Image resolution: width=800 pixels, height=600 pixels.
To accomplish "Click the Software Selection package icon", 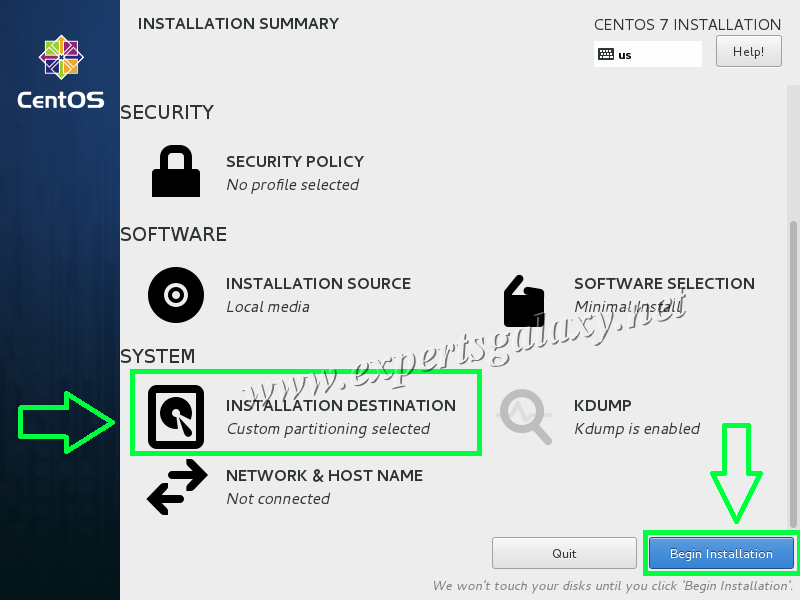I will click(523, 301).
